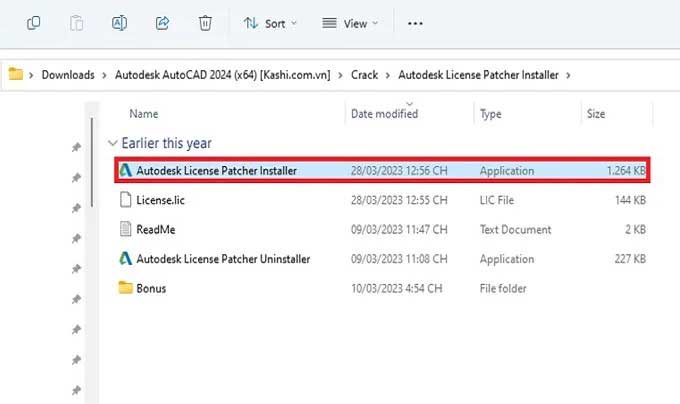This screenshot has width=680, height=404.
Task: Select the Bonus folder name
Action: tap(151, 288)
